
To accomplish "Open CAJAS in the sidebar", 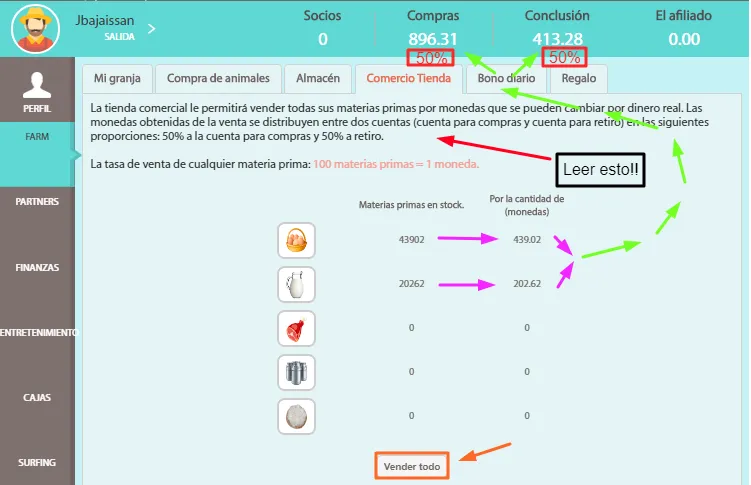I will coord(37,398).
